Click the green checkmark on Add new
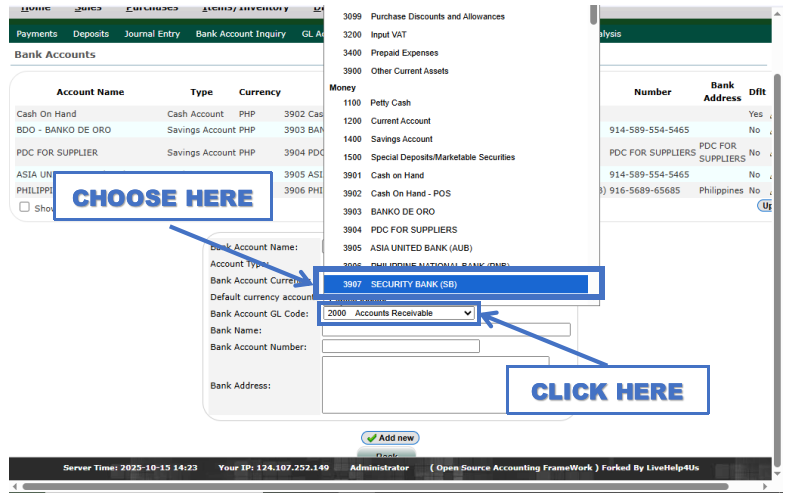Image resolution: width=796 pixels, height=501 pixels. click(371, 438)
